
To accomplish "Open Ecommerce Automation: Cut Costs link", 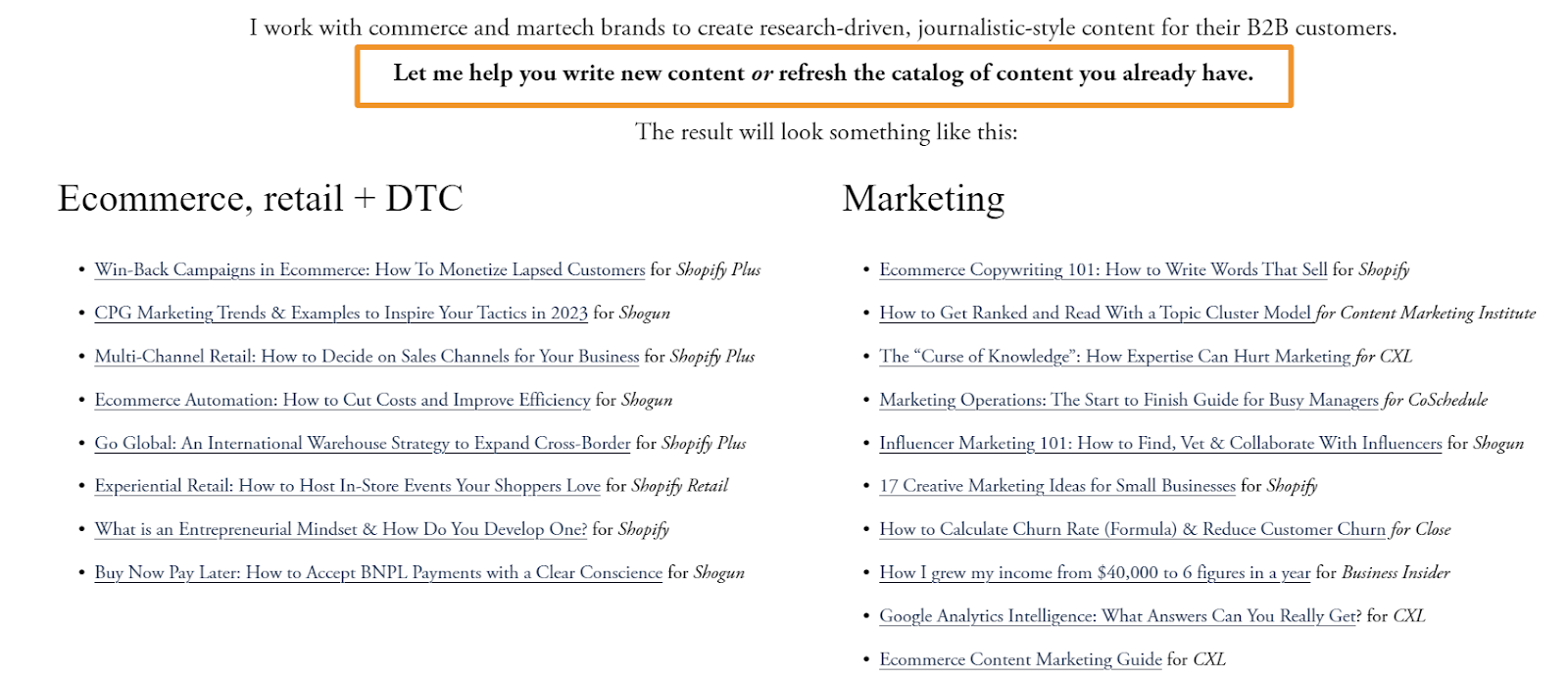I will click(x=342, y=400).
